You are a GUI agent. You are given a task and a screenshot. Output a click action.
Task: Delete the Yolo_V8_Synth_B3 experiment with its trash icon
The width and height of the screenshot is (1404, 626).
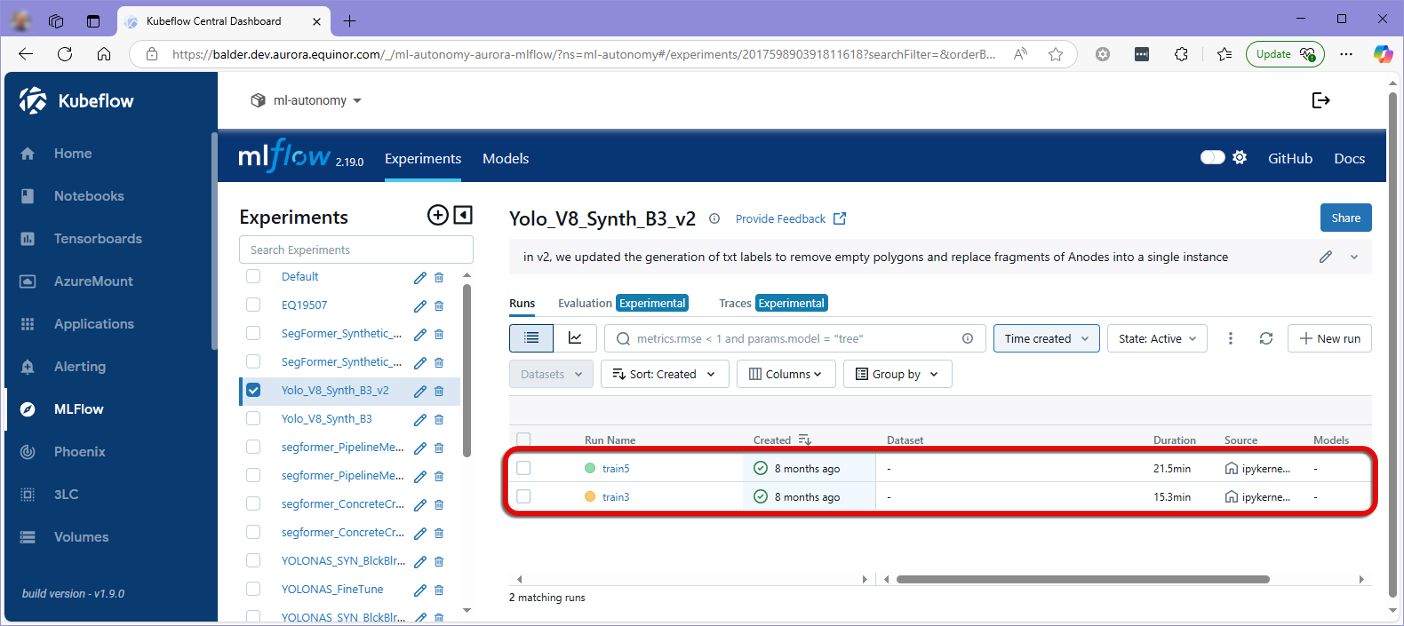click(439, 419)
